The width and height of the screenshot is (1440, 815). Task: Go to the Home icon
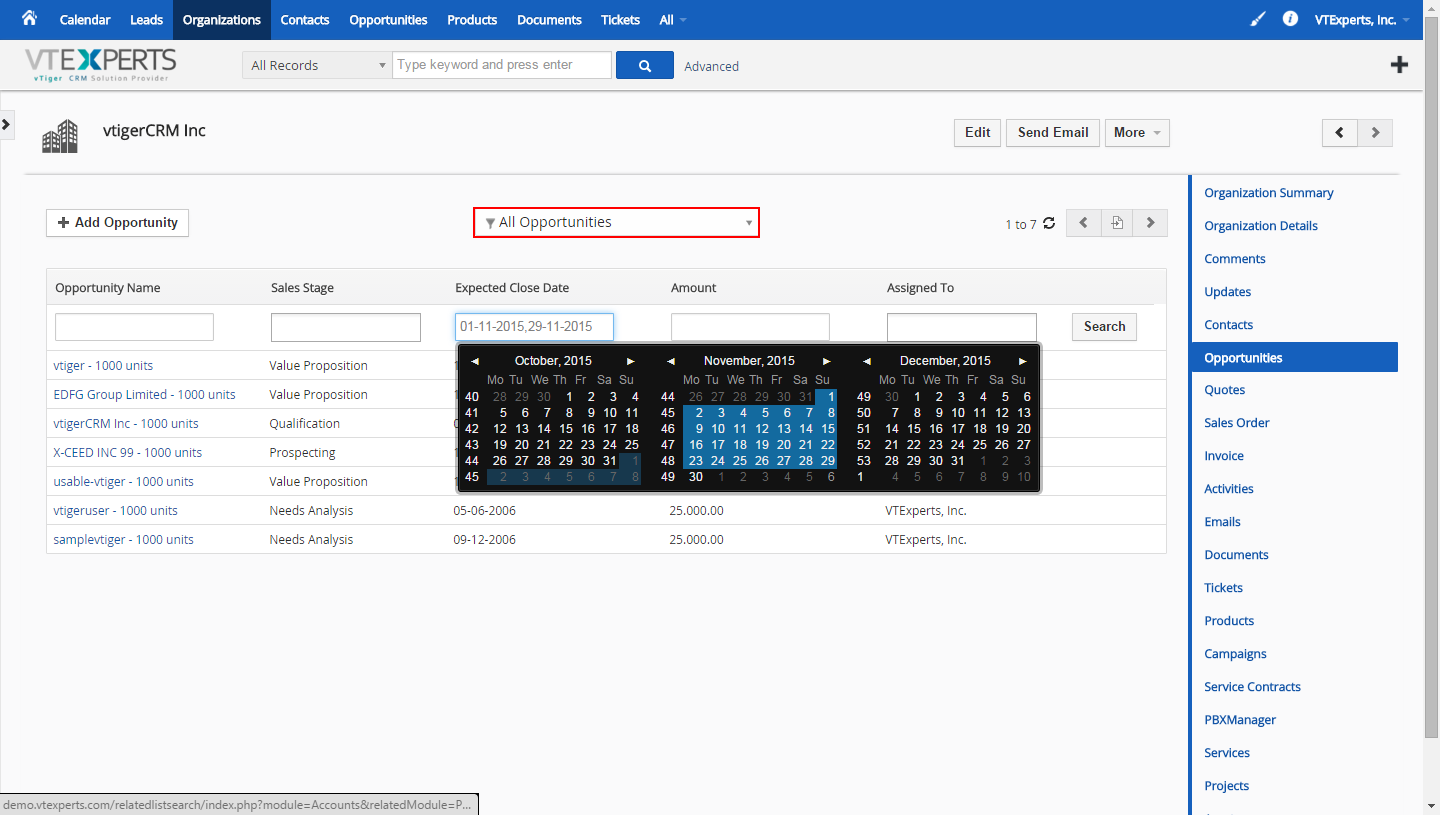tap(29, 19)
